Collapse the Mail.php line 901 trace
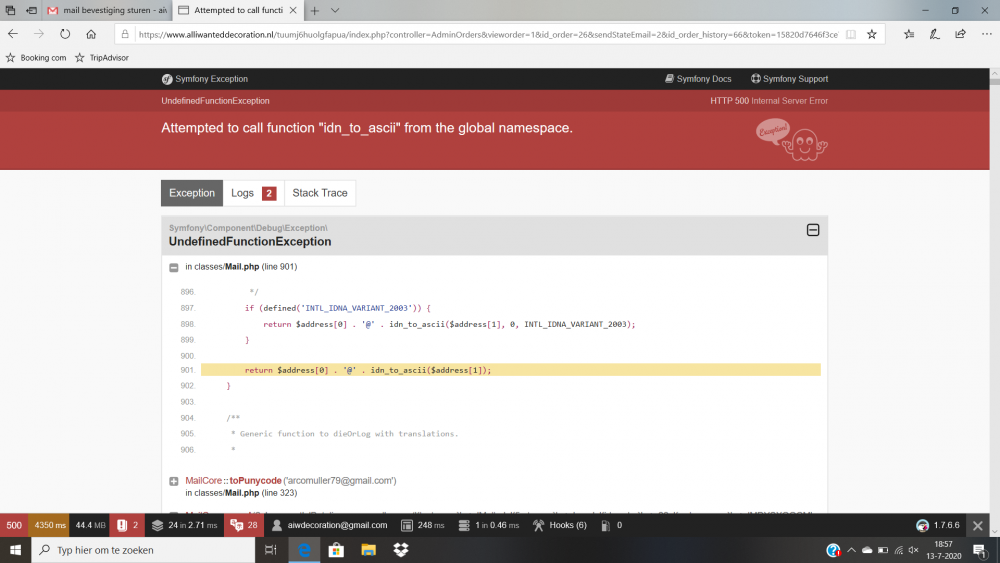 point(173,267)
